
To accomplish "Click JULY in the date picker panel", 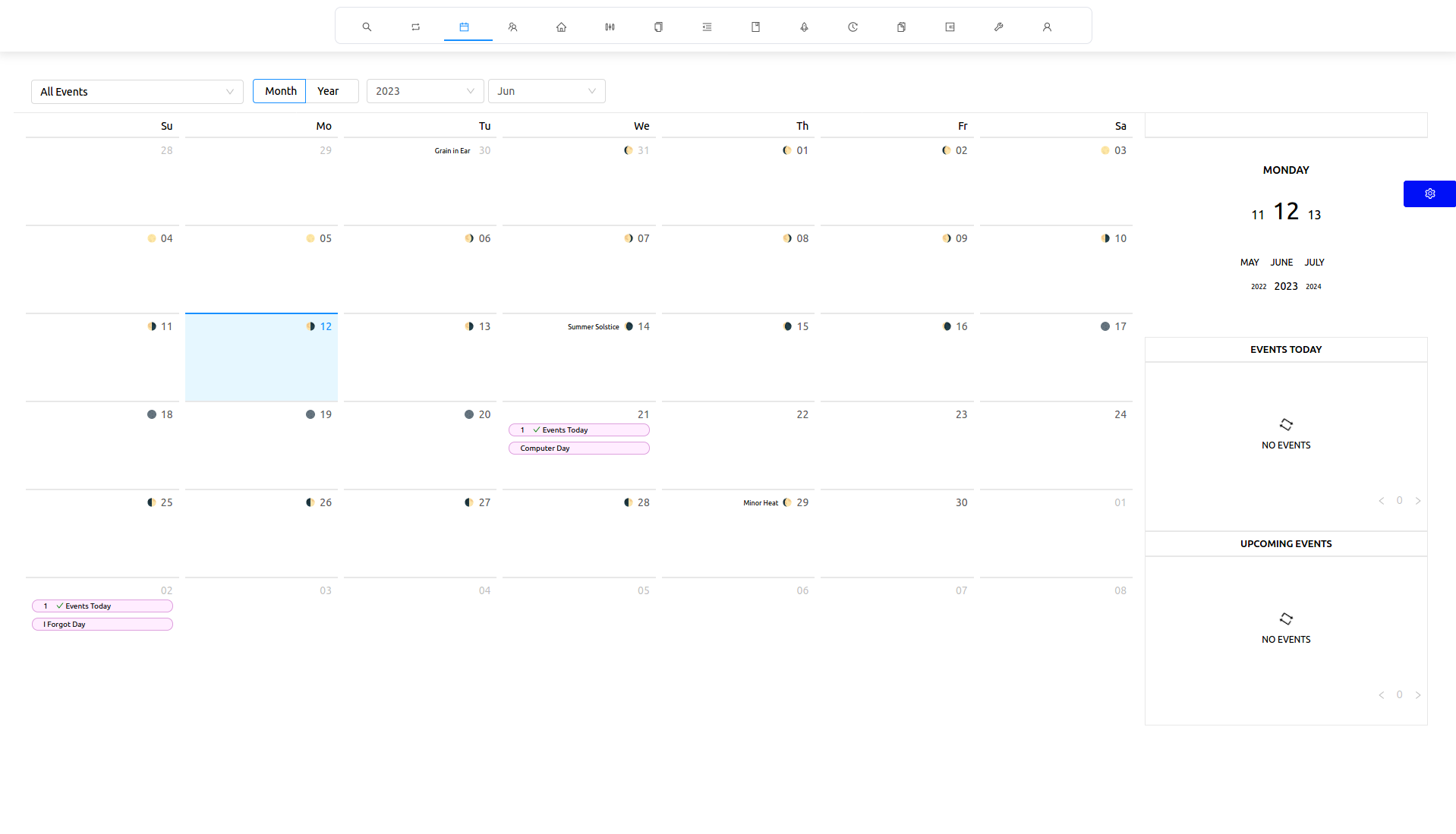I will tap(1314, 263).
